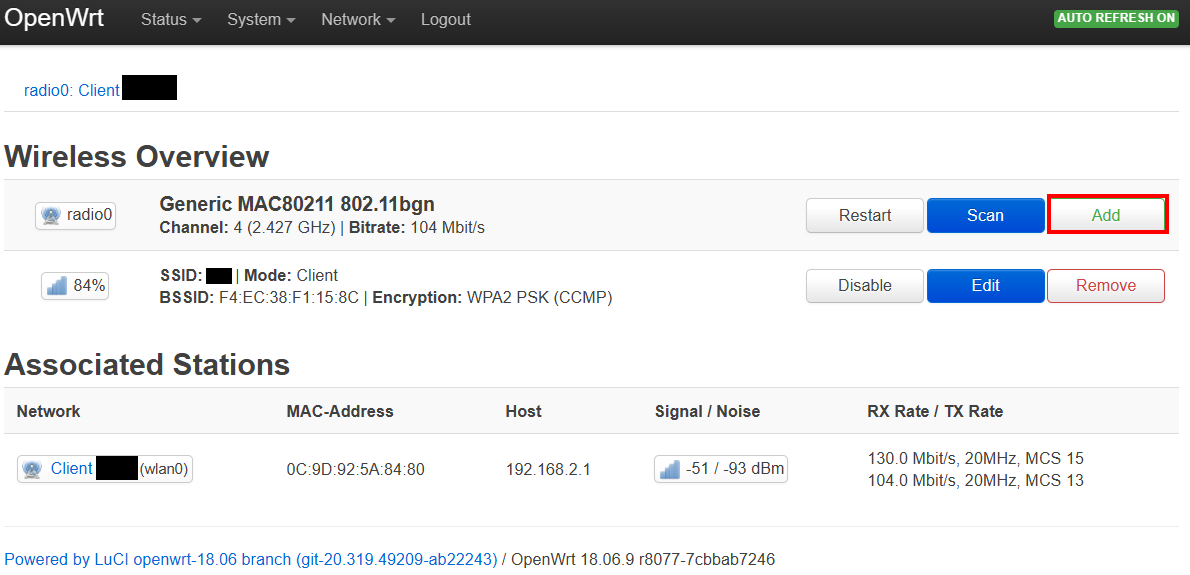1190x575 pixels.
Task: Click Logout in the top menu
Action: (x=445, y=20)
